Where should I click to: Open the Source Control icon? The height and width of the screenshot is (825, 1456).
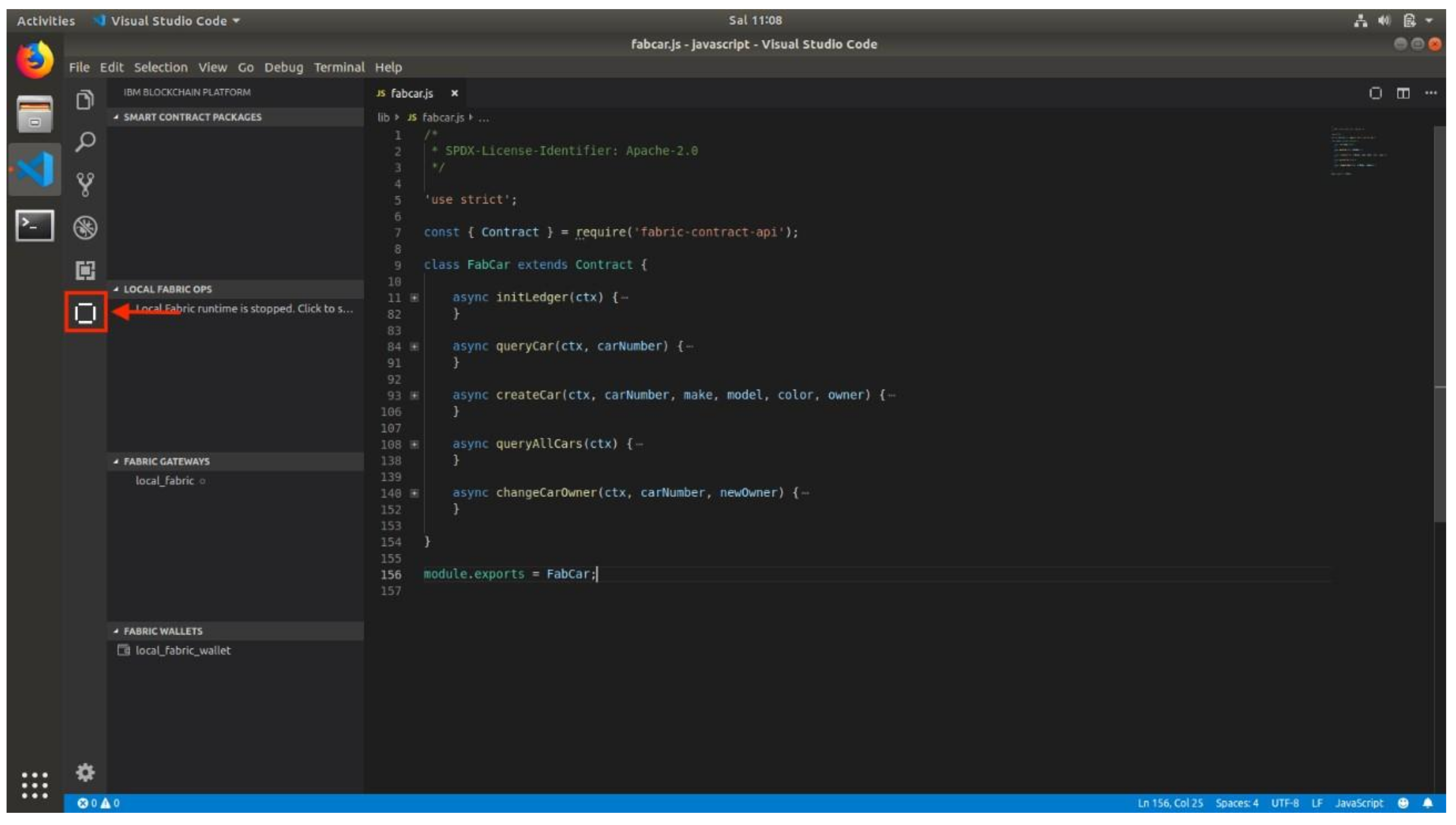click(85, 185)
